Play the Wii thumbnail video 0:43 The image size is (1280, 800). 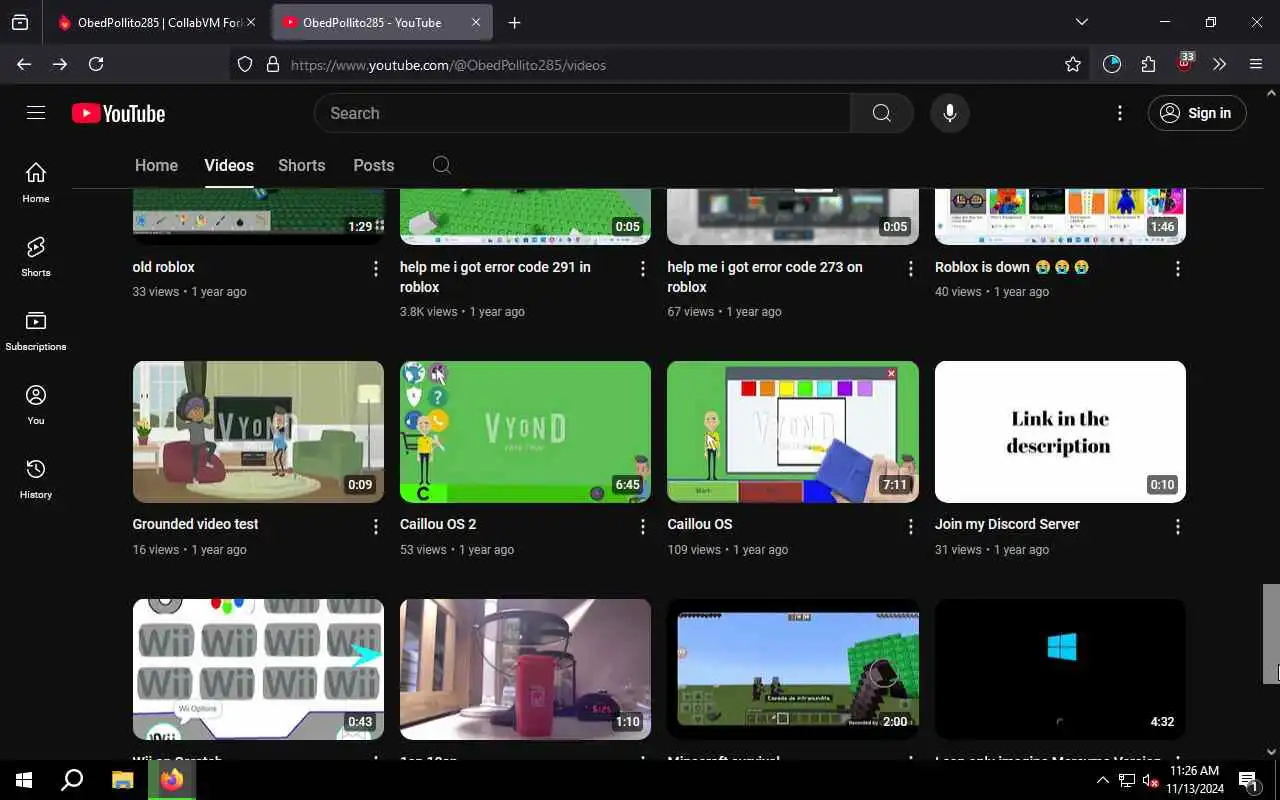coord(258,669)
